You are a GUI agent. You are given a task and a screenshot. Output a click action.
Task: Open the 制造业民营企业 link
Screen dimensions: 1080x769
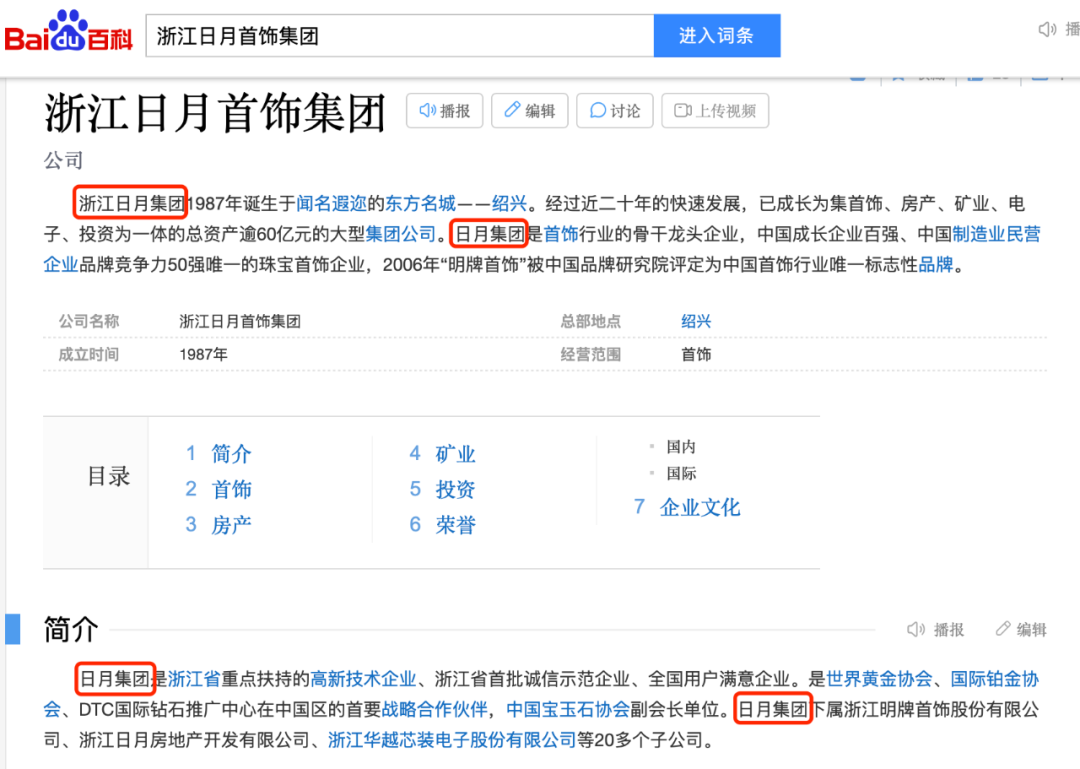(x=996, y=234)
